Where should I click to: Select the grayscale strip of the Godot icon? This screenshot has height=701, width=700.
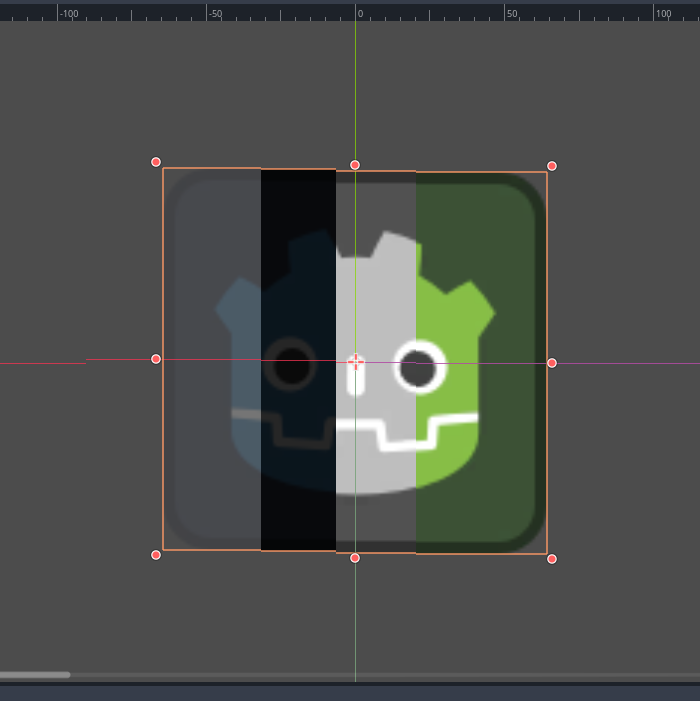click(376, 362)
